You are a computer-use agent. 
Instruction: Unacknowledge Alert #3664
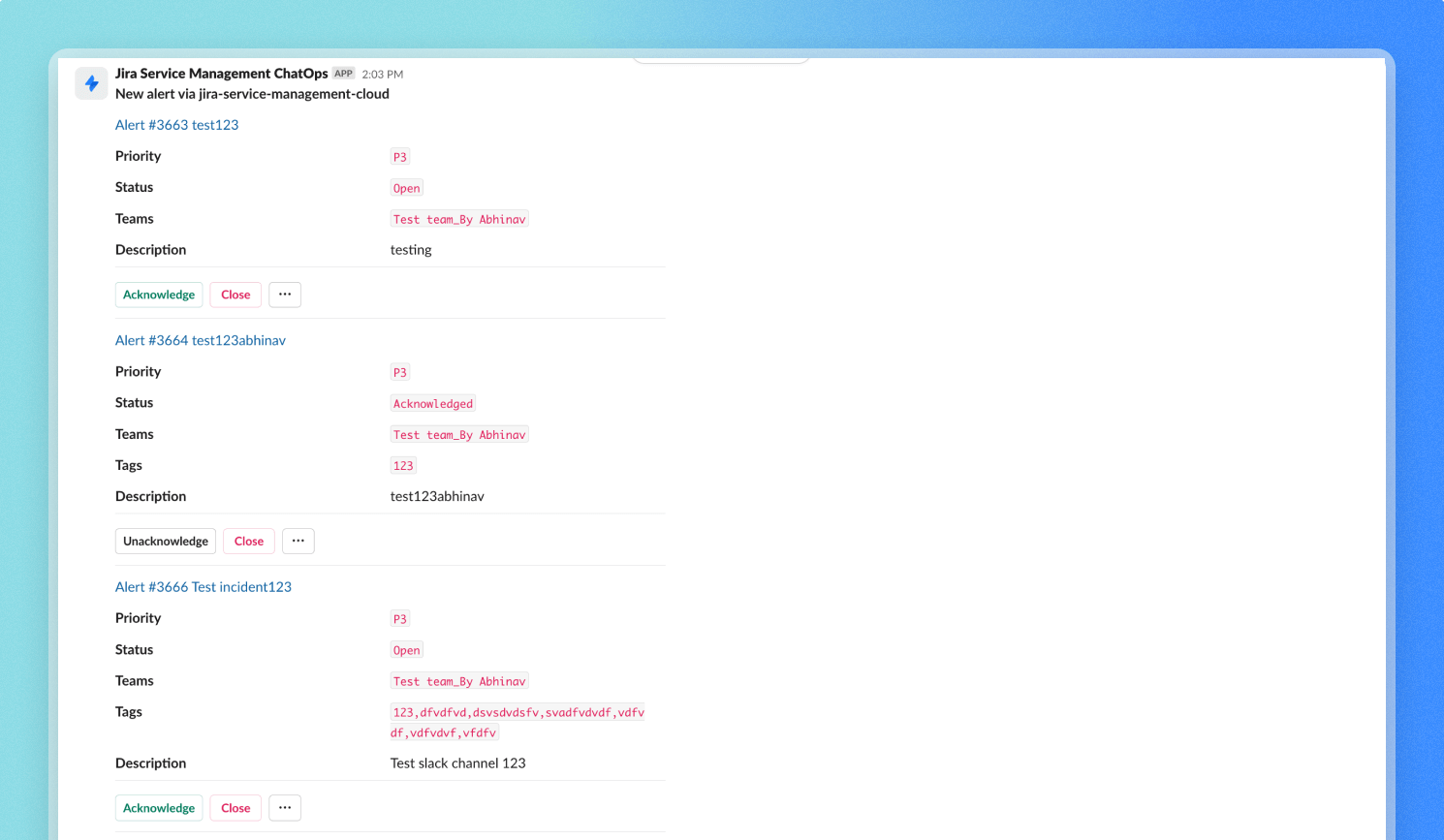[165, 541]
